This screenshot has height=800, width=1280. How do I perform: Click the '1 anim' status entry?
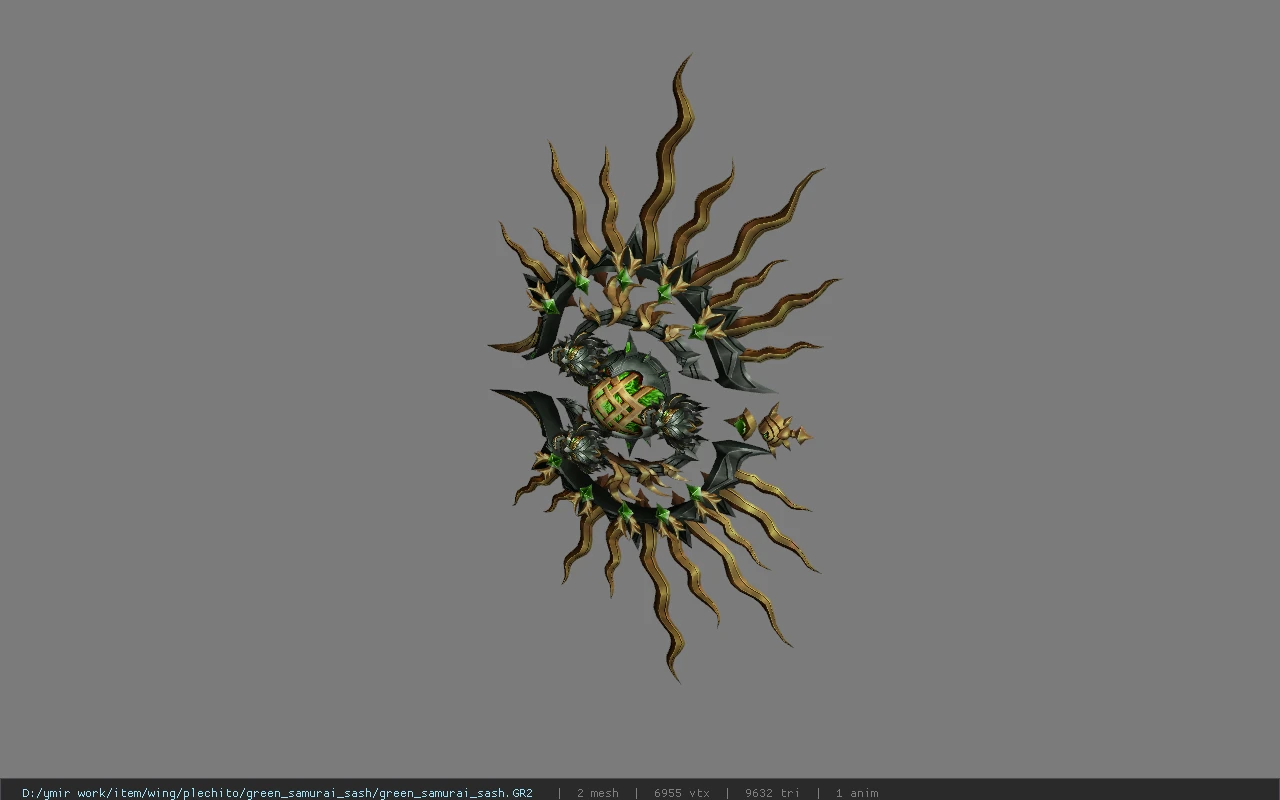click(857, 793)
